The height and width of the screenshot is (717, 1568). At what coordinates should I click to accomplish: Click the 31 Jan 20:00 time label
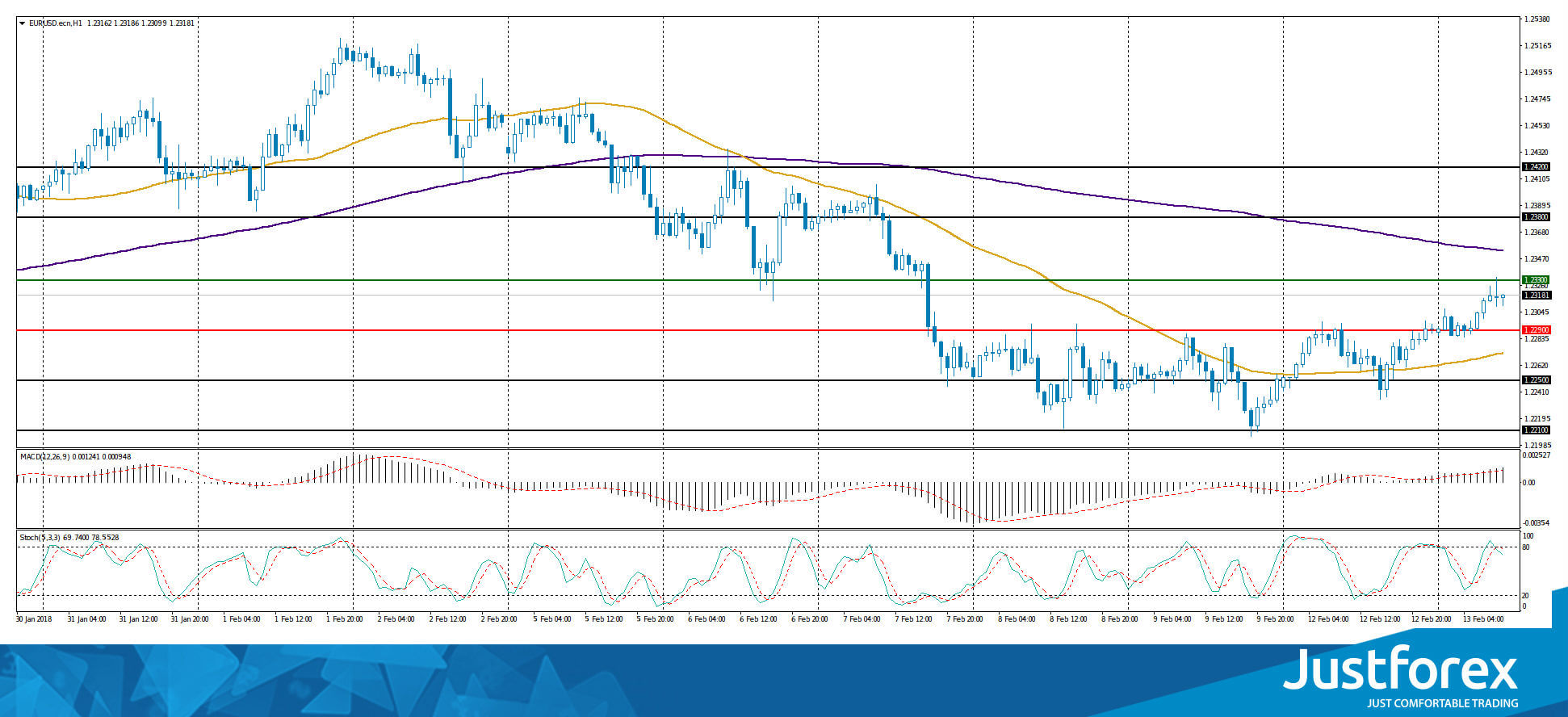[x=190, y=619]
